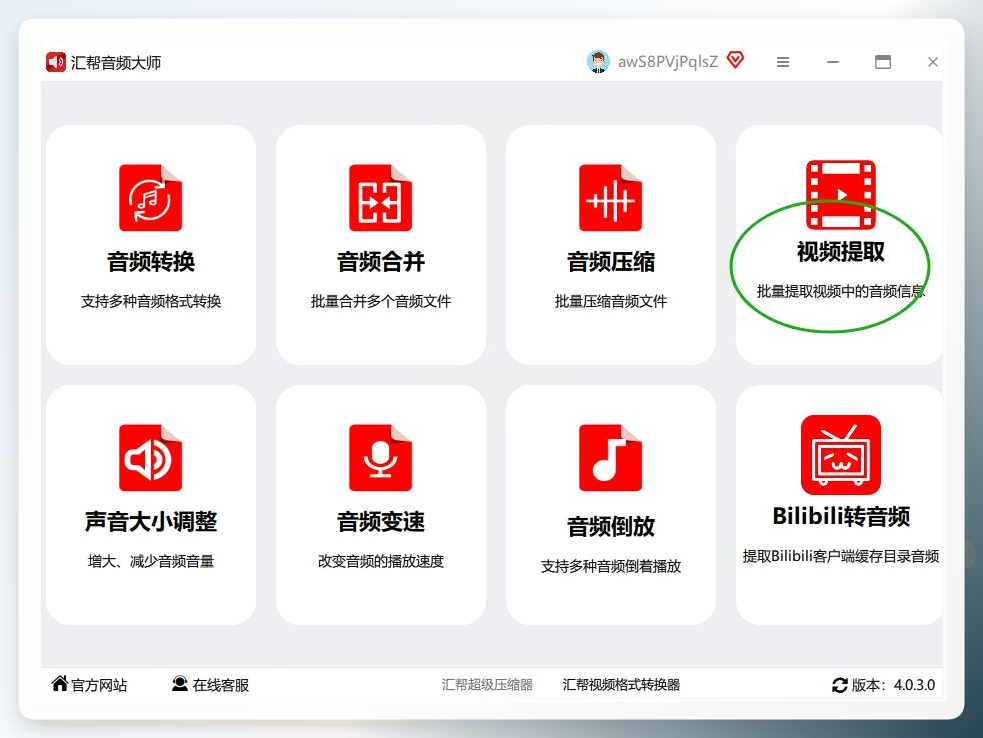
Task: Open the 视频提取 film strip icon
Action: 841,194
